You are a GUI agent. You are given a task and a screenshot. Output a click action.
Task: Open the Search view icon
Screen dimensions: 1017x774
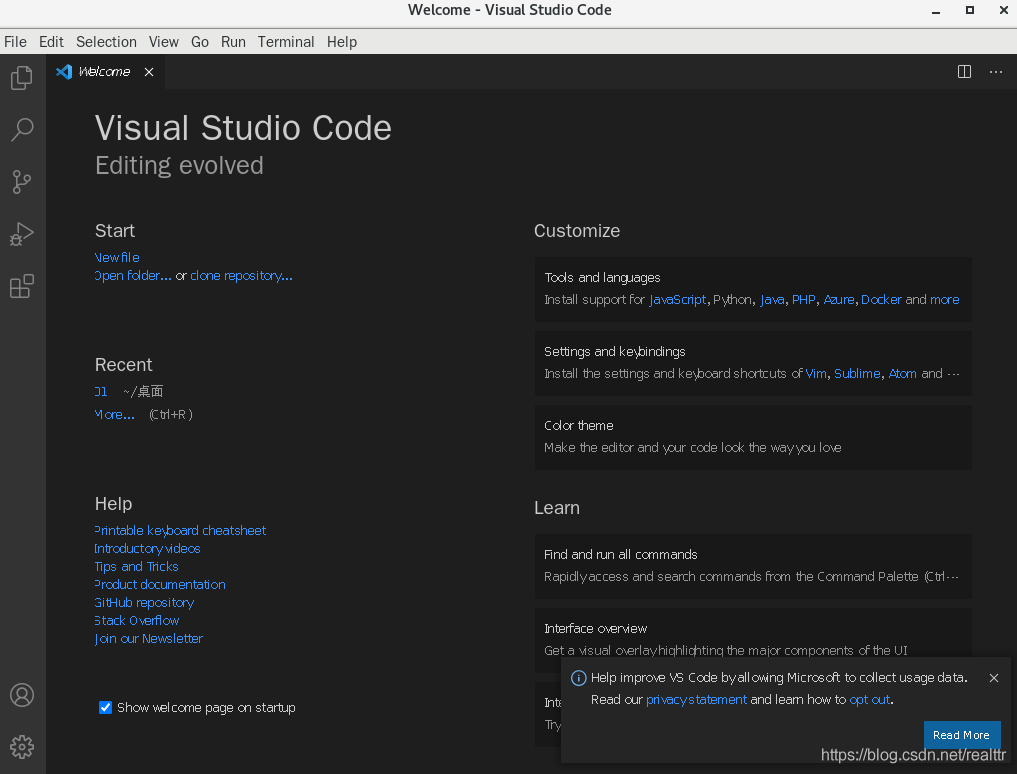[x=22, y=130]
